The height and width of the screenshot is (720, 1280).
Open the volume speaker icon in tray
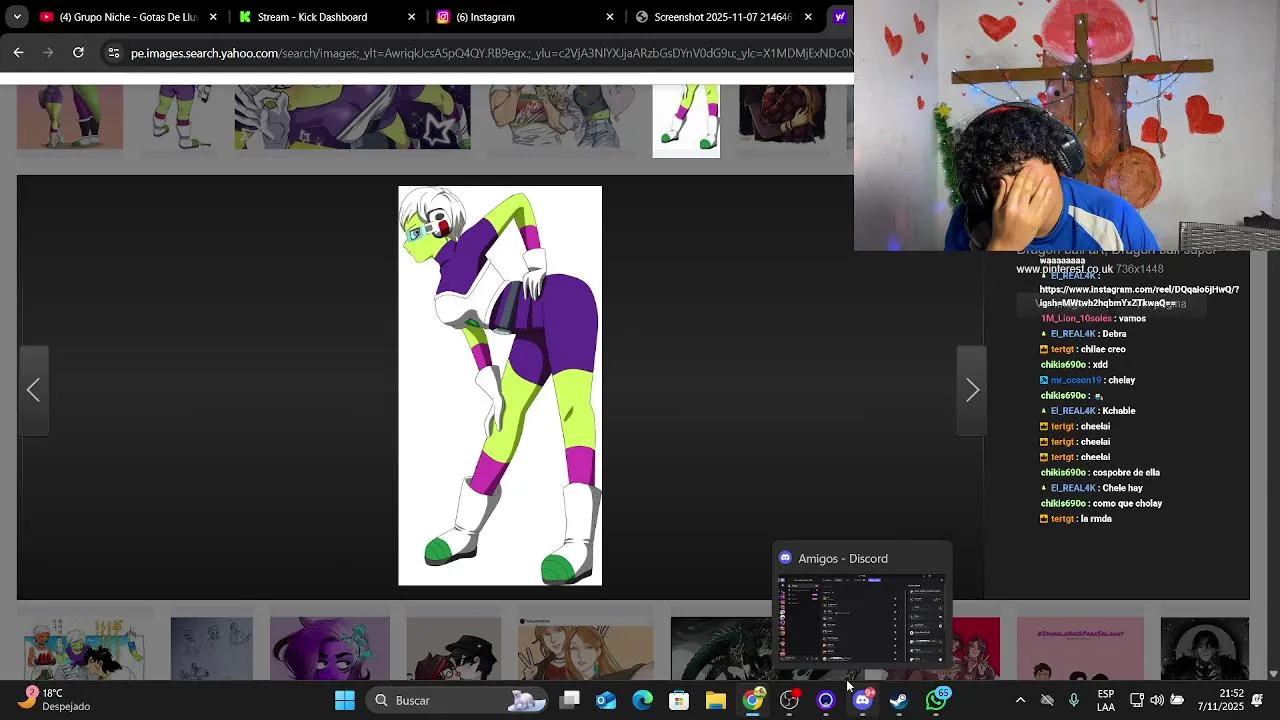1157,700
